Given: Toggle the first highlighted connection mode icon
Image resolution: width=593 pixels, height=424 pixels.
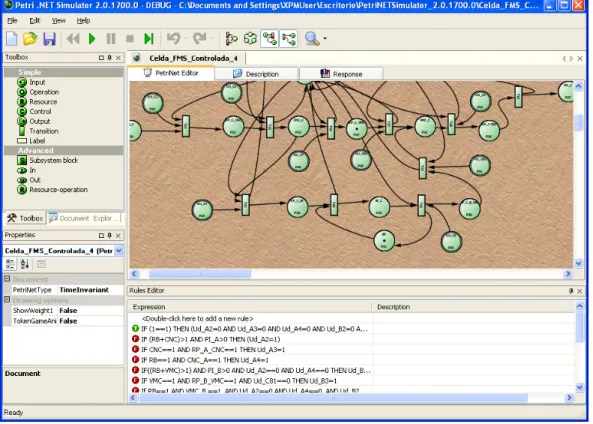Looking at the screenshot, I should 270,39.
